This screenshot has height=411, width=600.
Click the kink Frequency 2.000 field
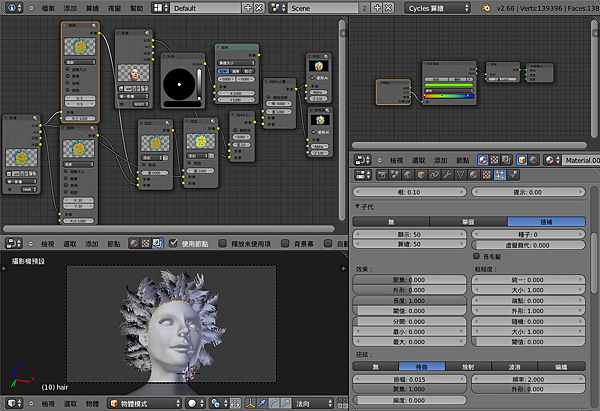coord(528,379)
